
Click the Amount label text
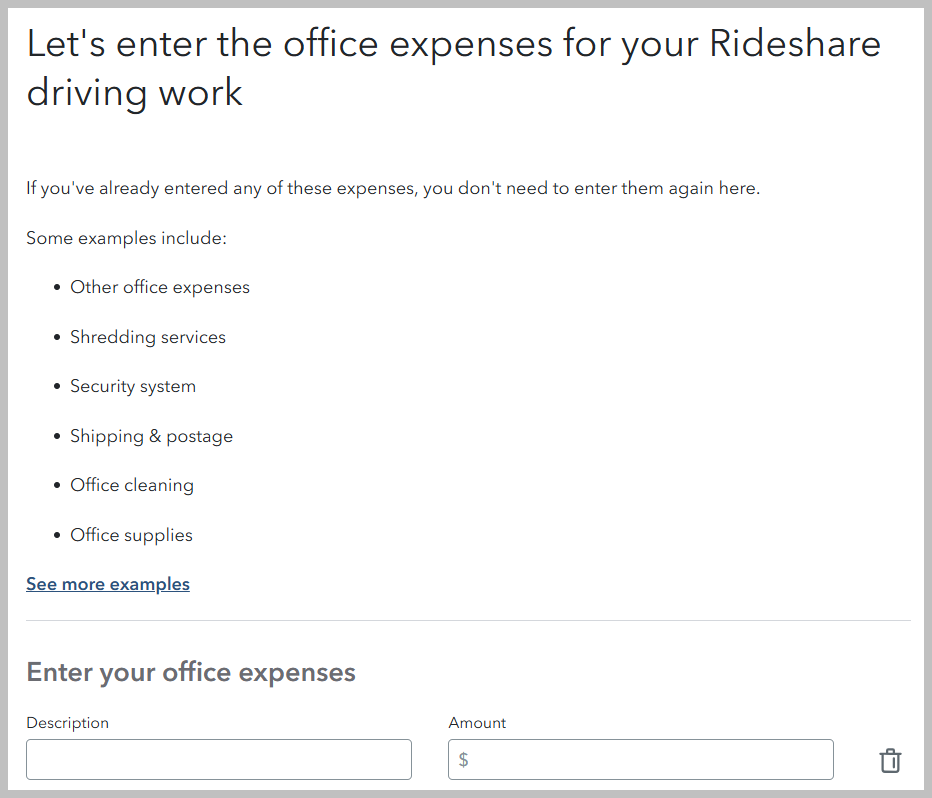477,723
